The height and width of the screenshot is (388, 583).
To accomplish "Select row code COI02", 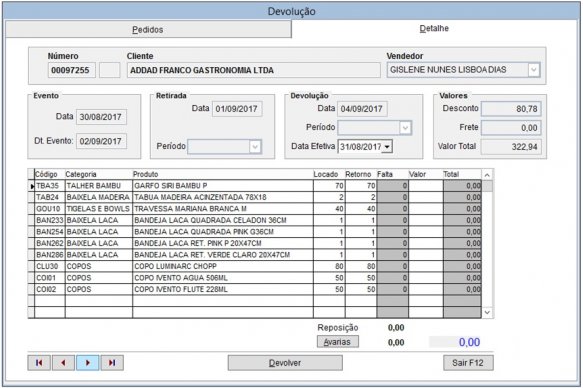I will coord(50,290).
